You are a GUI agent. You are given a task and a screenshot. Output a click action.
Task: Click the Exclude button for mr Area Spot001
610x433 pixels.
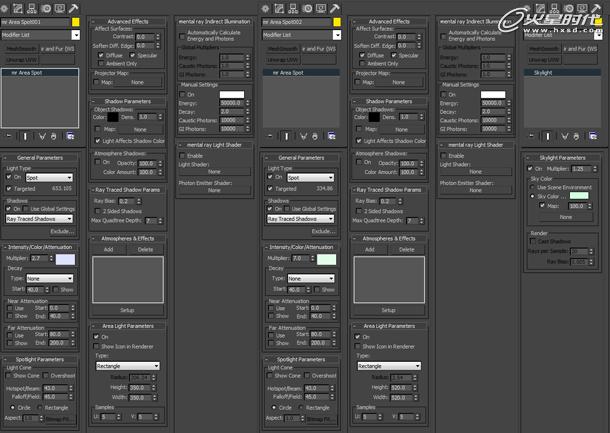62,231
